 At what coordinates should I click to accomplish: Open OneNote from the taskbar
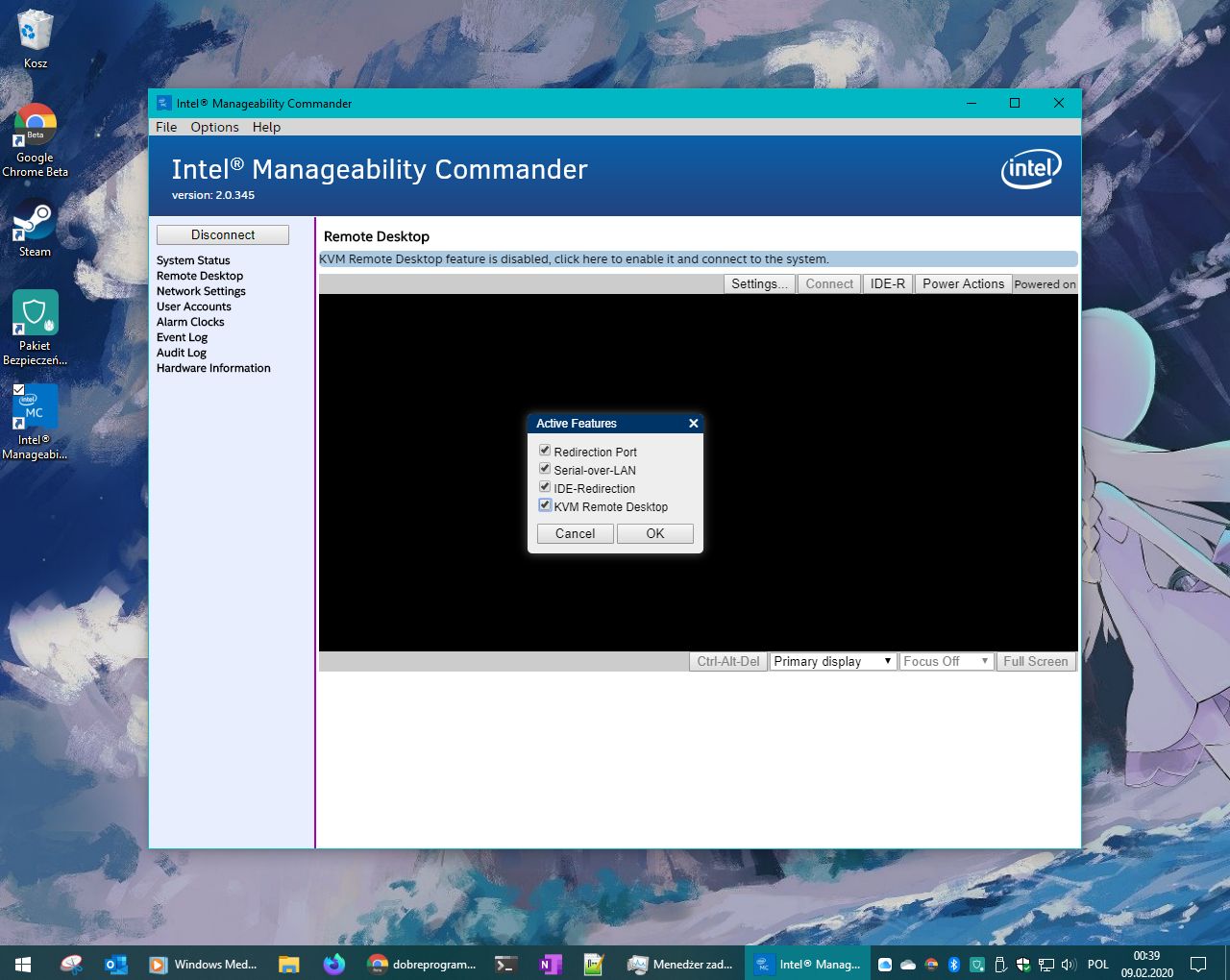pos(551,964)
